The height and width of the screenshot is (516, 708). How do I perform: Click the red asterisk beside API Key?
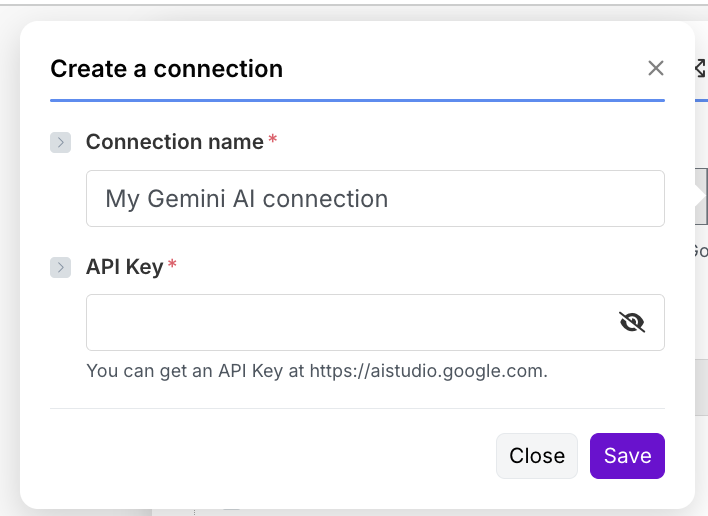pyautogui.click(x=172, y=265)
